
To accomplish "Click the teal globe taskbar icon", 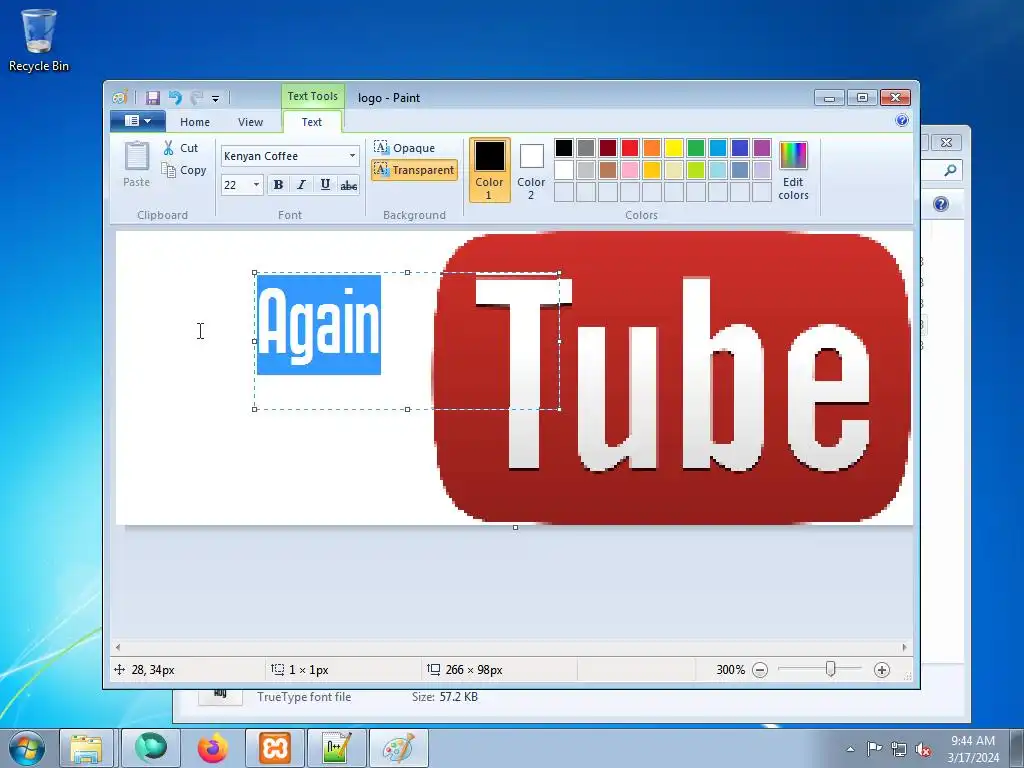I will [x=151, y=748].
